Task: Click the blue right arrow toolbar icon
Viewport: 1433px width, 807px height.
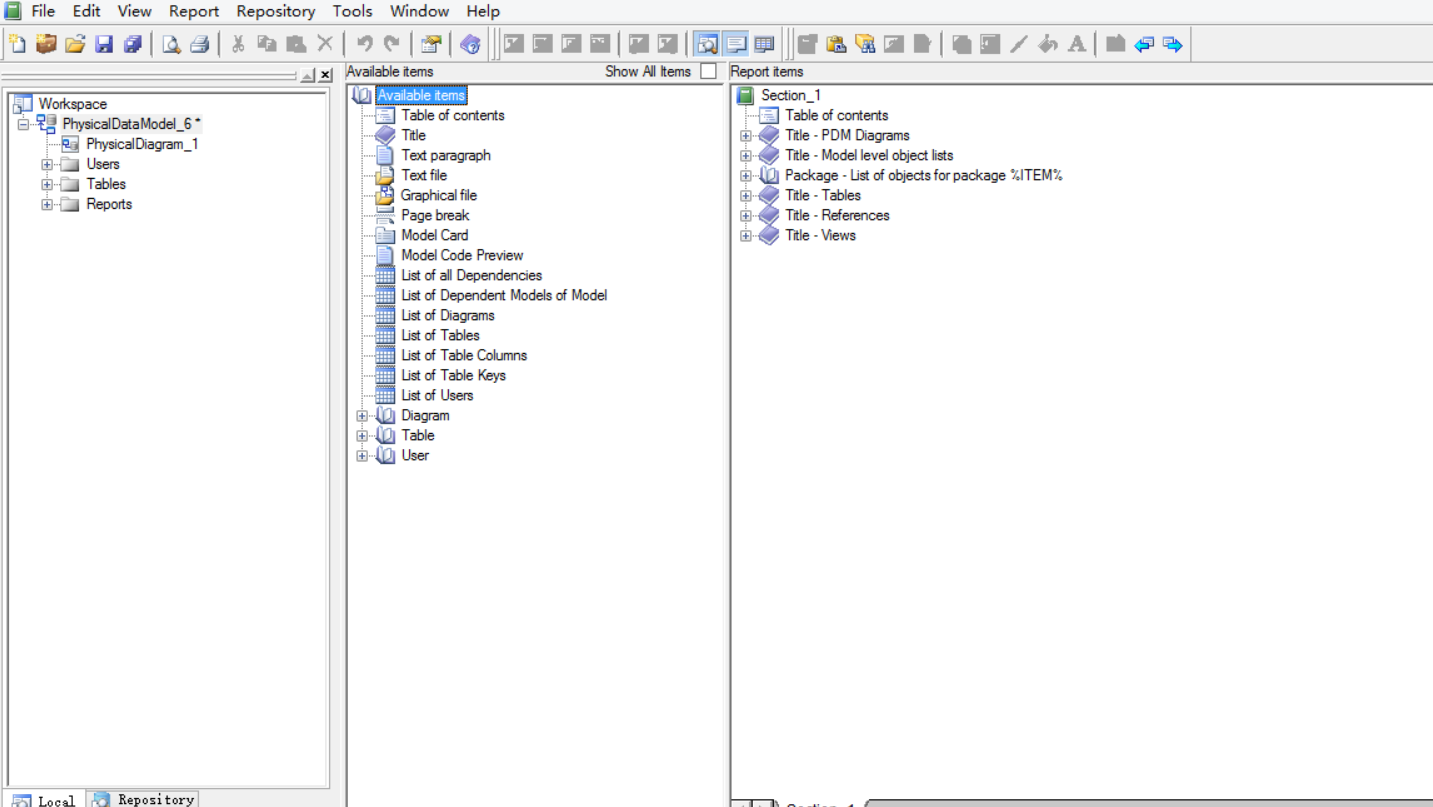Action: pos(1173,44)
